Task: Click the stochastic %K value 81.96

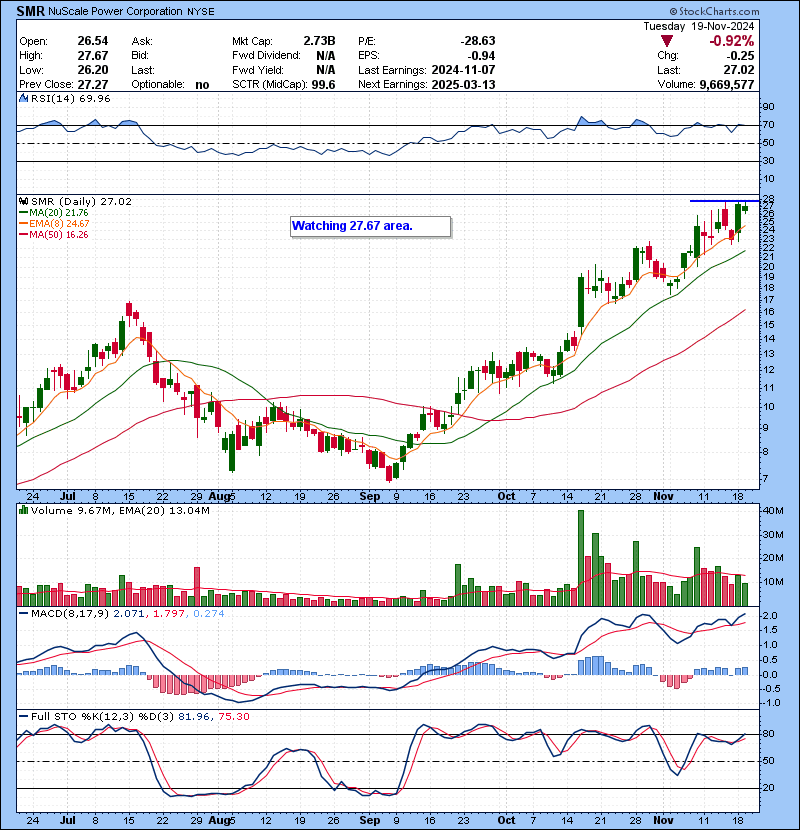Action: (x=193, y=717)
